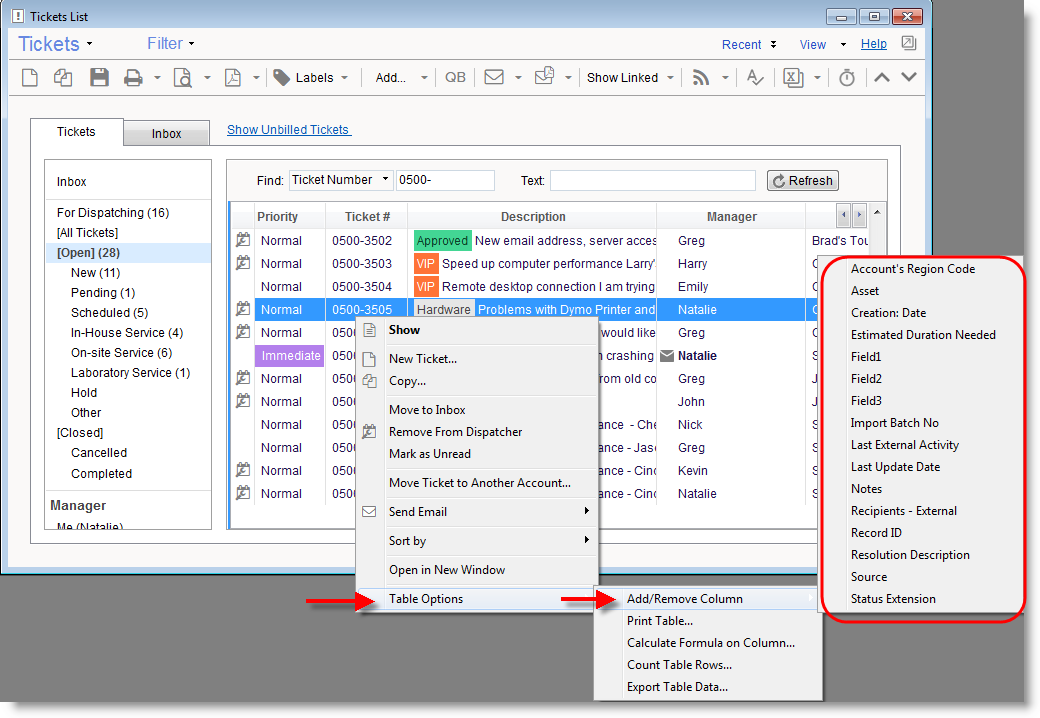Click the Print icon in toolbar

(132, 78)
